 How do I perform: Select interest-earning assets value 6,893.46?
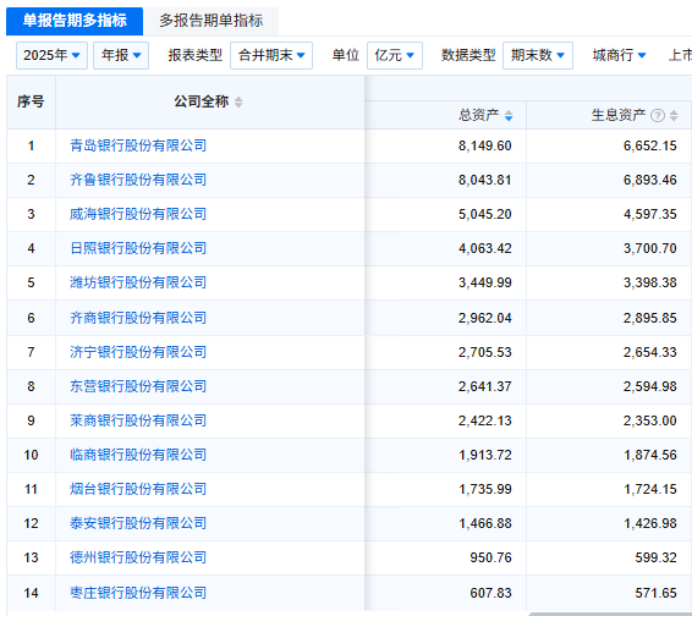click(x=650, y=180)
